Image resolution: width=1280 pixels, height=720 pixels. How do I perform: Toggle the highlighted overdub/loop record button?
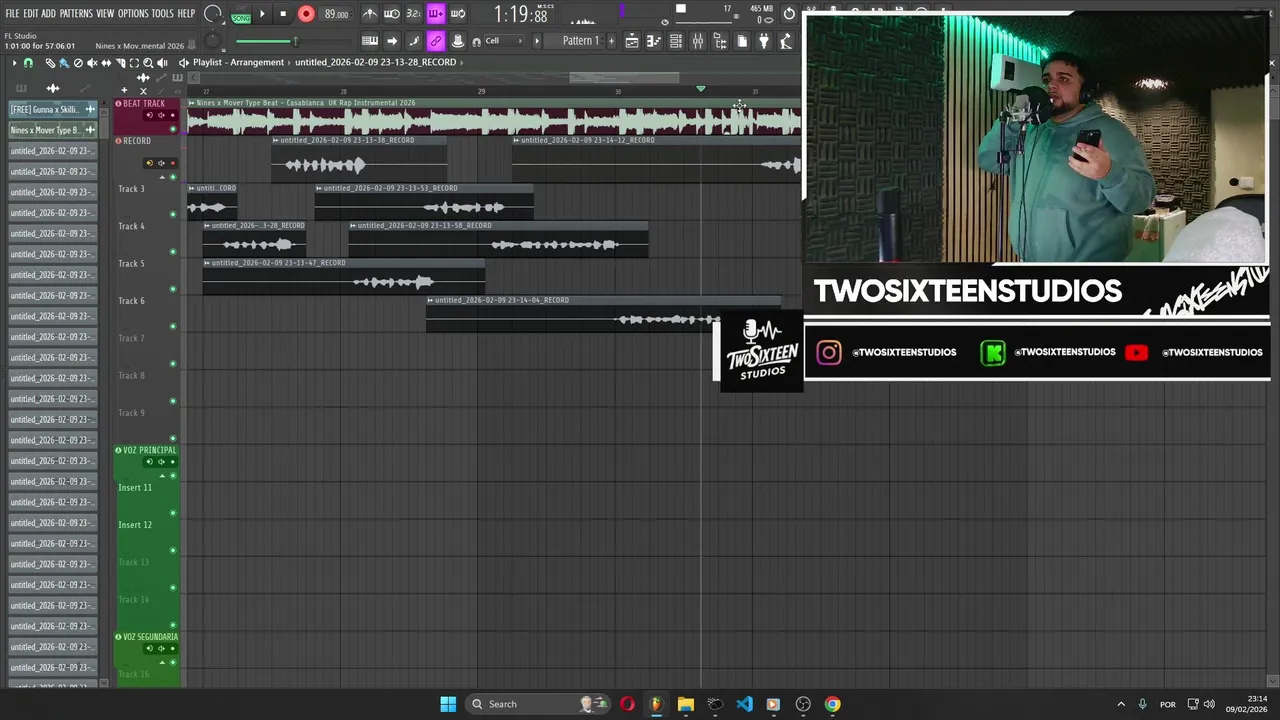coord(436,14)
